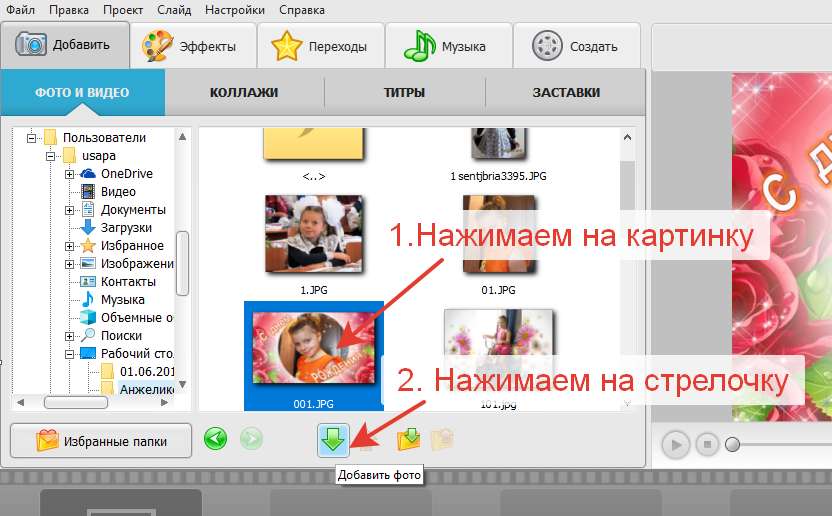Expand the Изображения tree node
The height and width of the screenshot is (516, 832).
click(70, 264)
